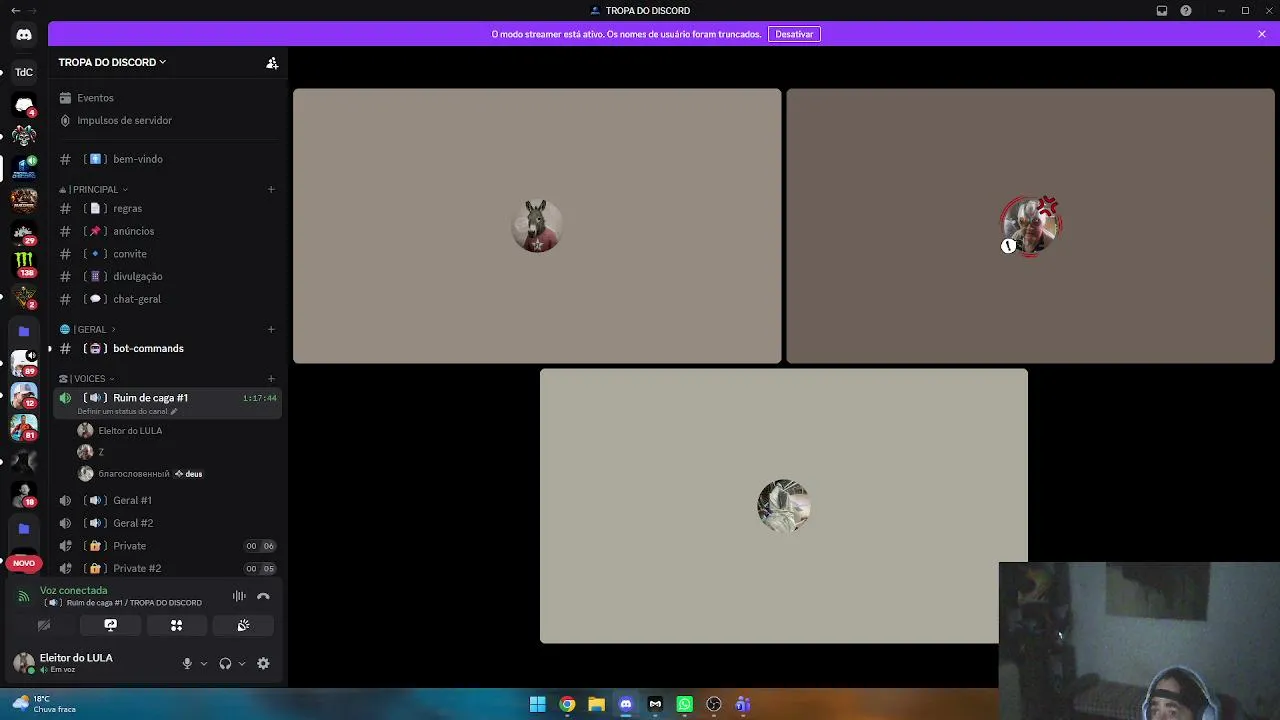Focus the bottom center participant tile
1280x720 pixels.
[x=783, y=506]
